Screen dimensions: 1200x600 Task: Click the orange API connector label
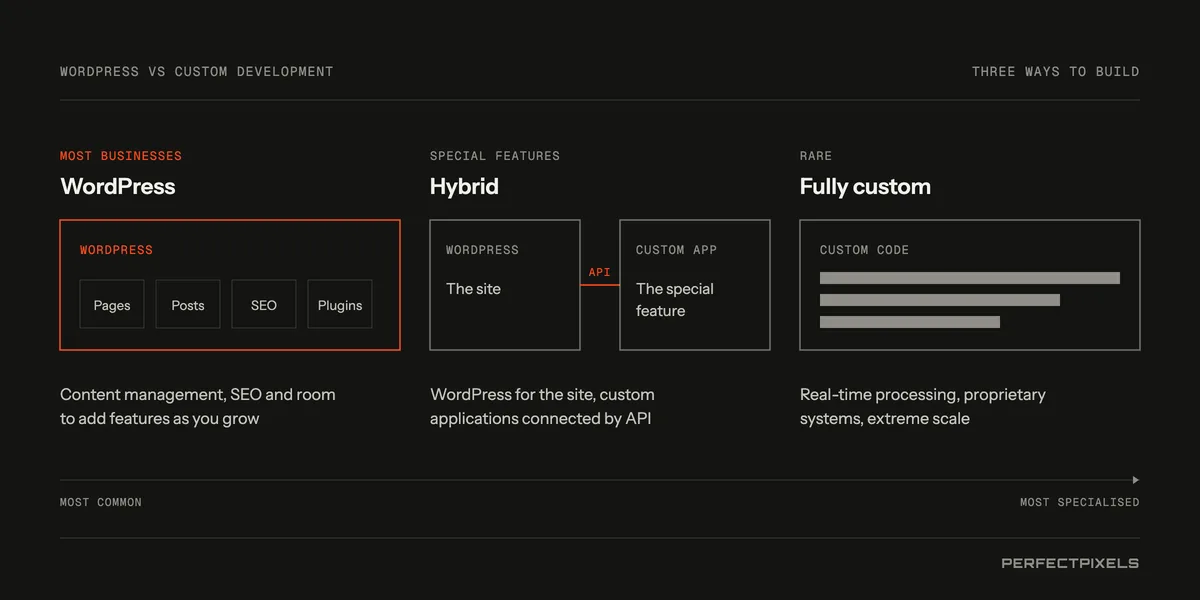pos(599,272)
